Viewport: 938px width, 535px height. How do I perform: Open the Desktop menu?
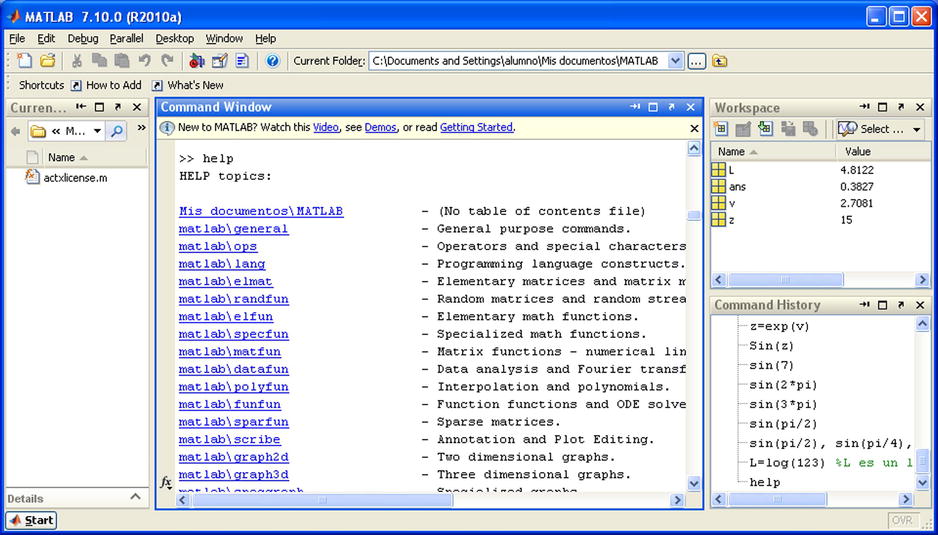(x=175, y=38)
